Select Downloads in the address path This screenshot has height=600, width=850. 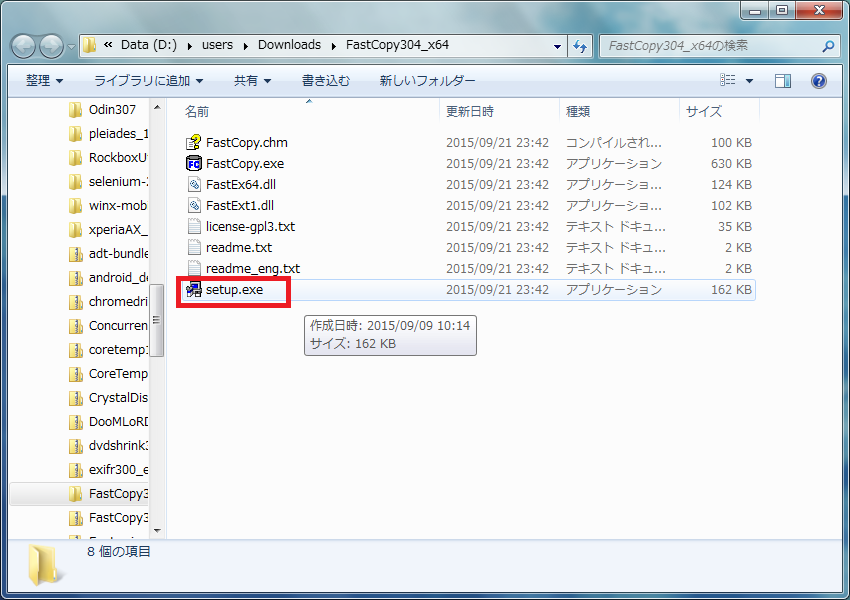click(x=289, y=44)
